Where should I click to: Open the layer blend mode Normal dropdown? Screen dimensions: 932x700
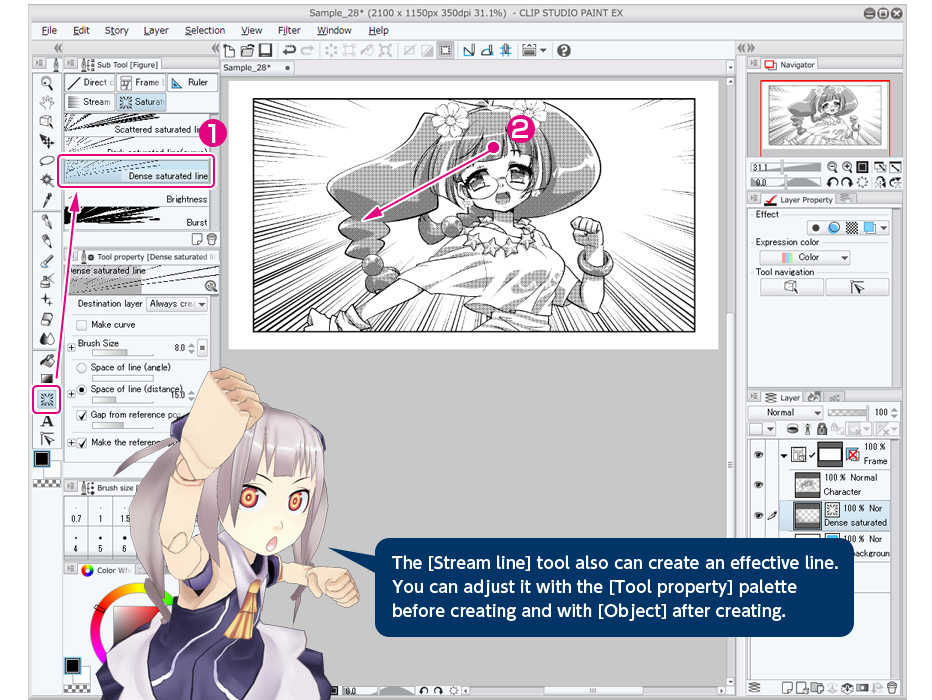pyautogui.click(x=792, y=412)
